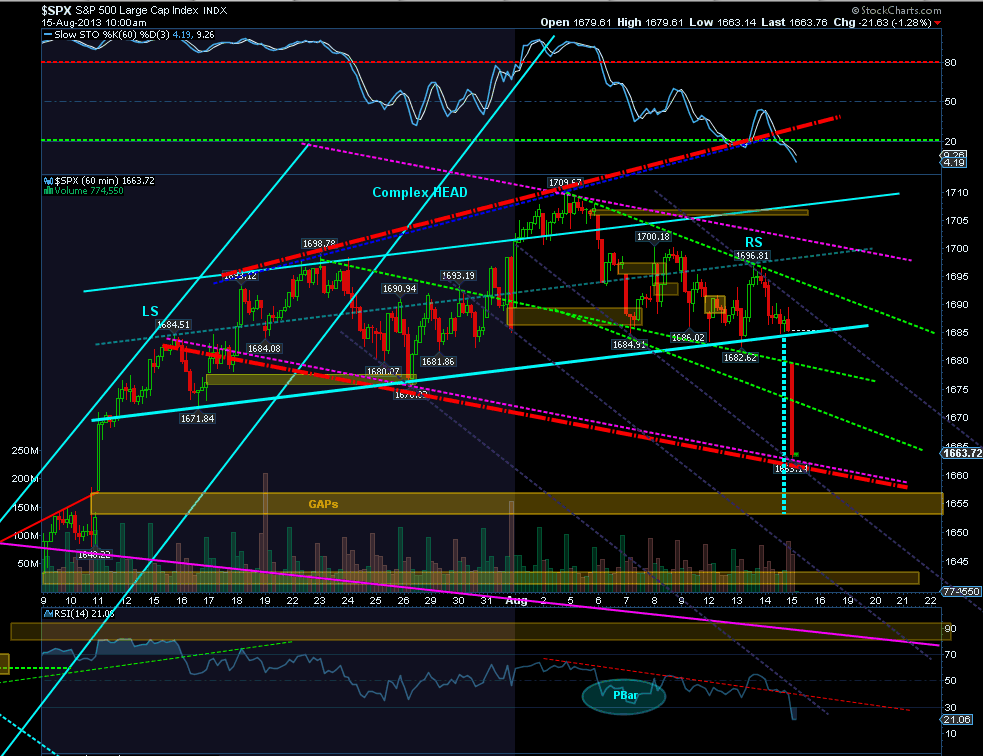Image resolution: width=983 pixels, height=756 pixels.
Task: Click the 'S&P 500 Large Cap Index' name
Action: click(137, 10)
